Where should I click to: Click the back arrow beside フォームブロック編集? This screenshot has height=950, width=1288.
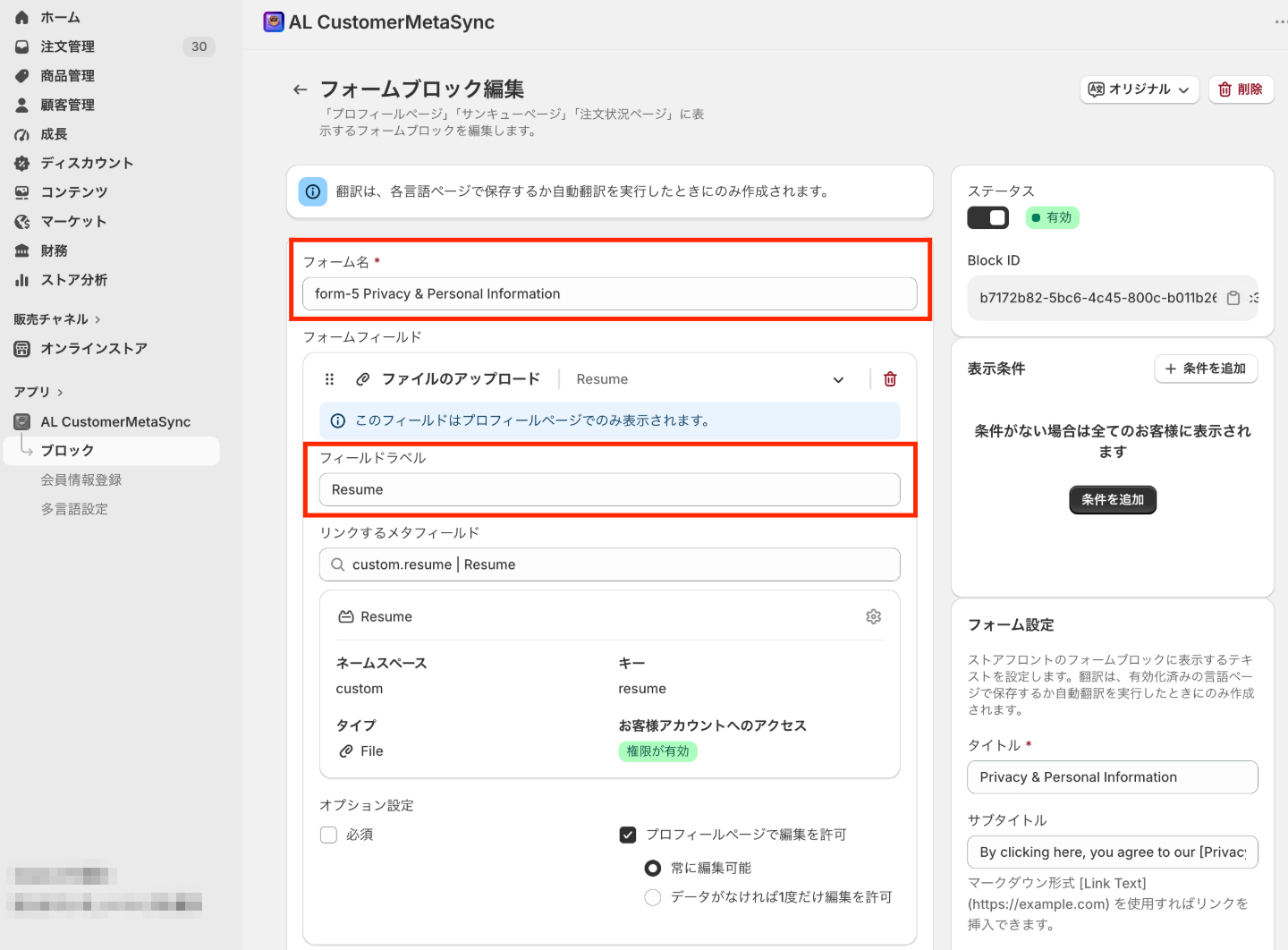tap(300, 89)
